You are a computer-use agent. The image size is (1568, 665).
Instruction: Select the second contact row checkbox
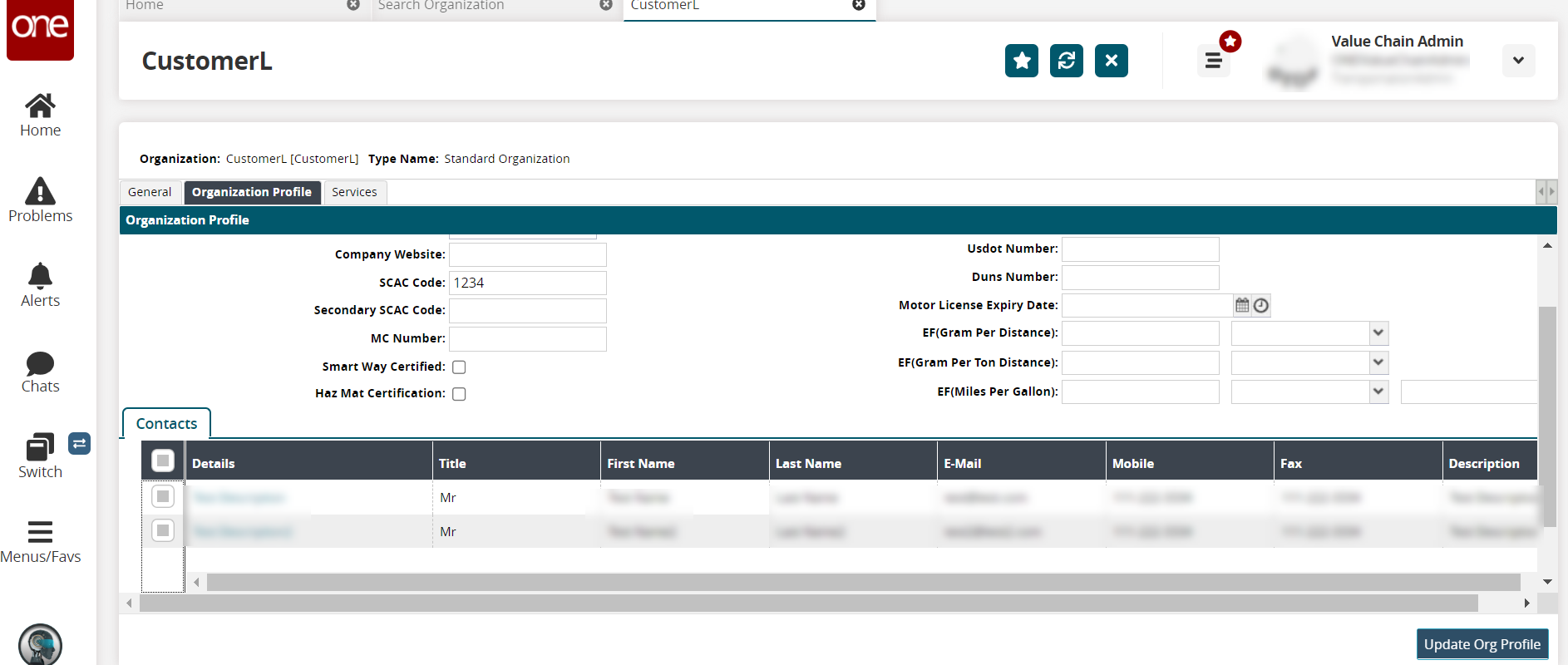click(163, 530)
